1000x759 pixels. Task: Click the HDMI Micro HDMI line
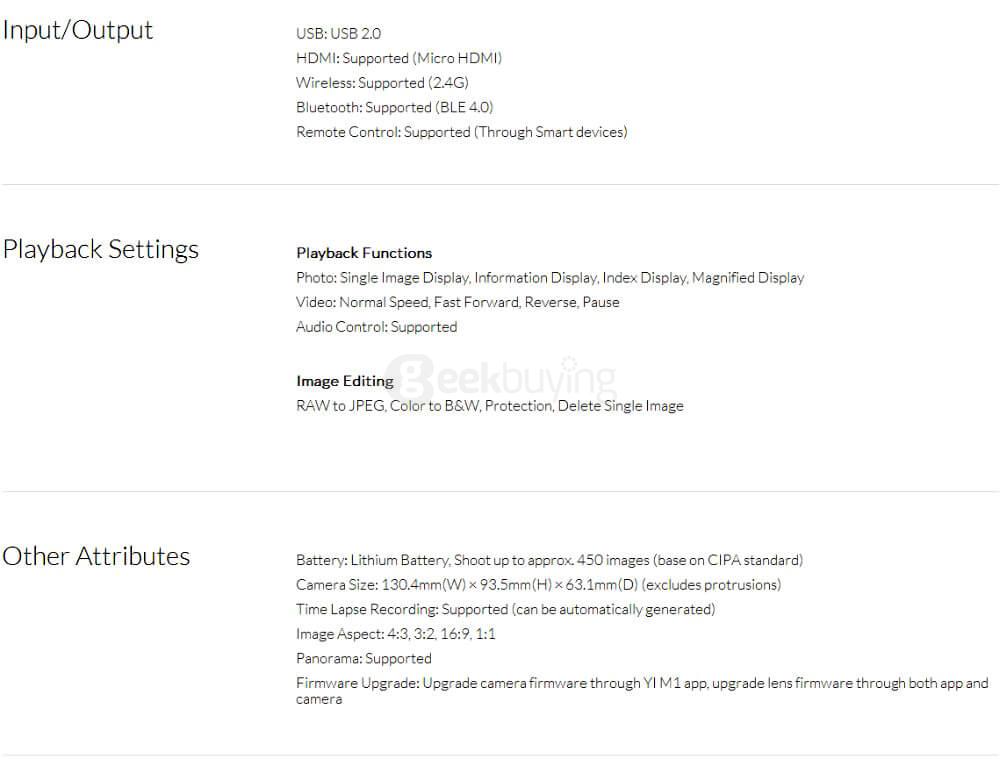coord(399,58)
